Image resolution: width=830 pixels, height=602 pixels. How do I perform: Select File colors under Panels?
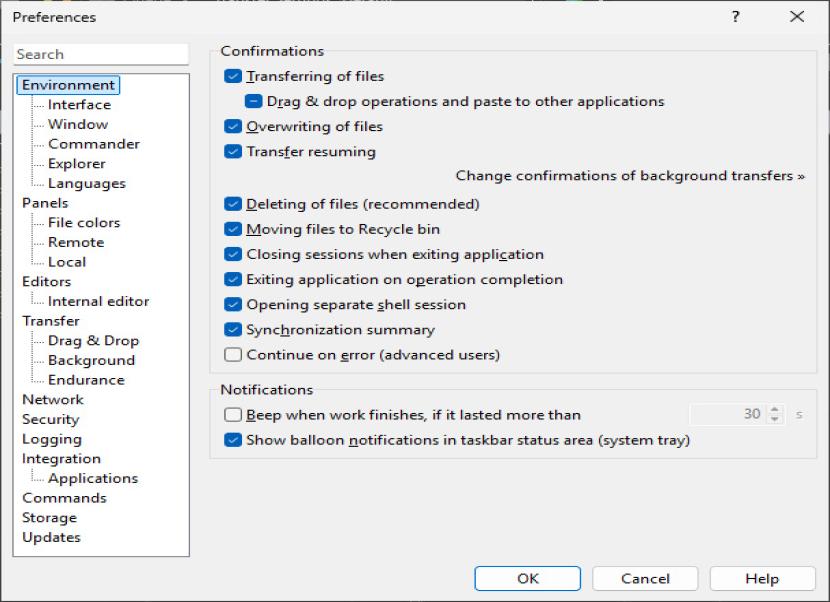tap(84, 223)
